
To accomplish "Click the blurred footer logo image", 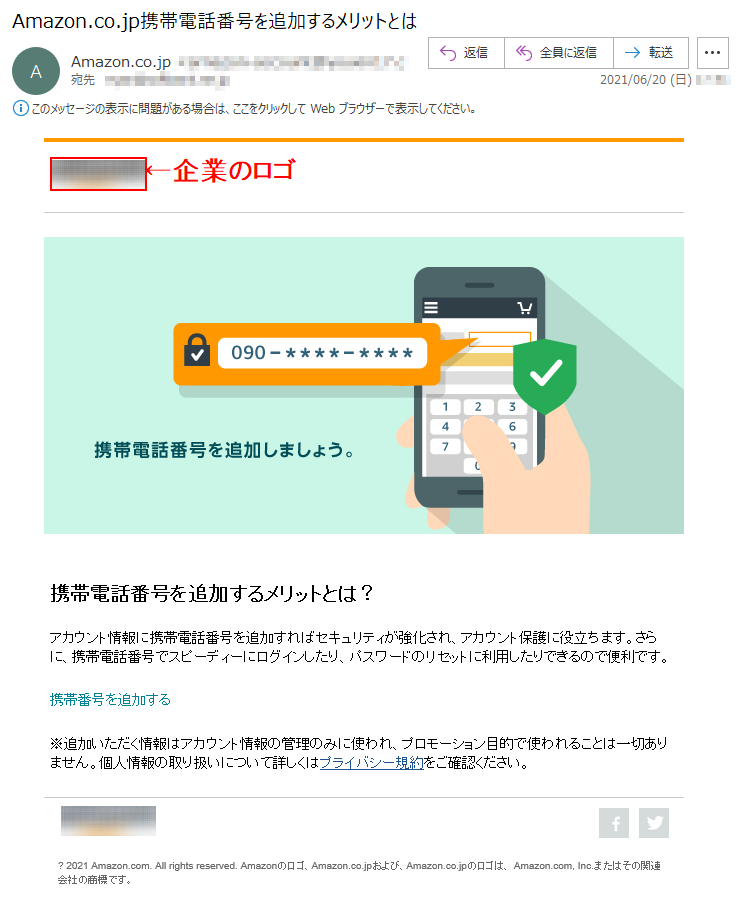I will point(109,821).
